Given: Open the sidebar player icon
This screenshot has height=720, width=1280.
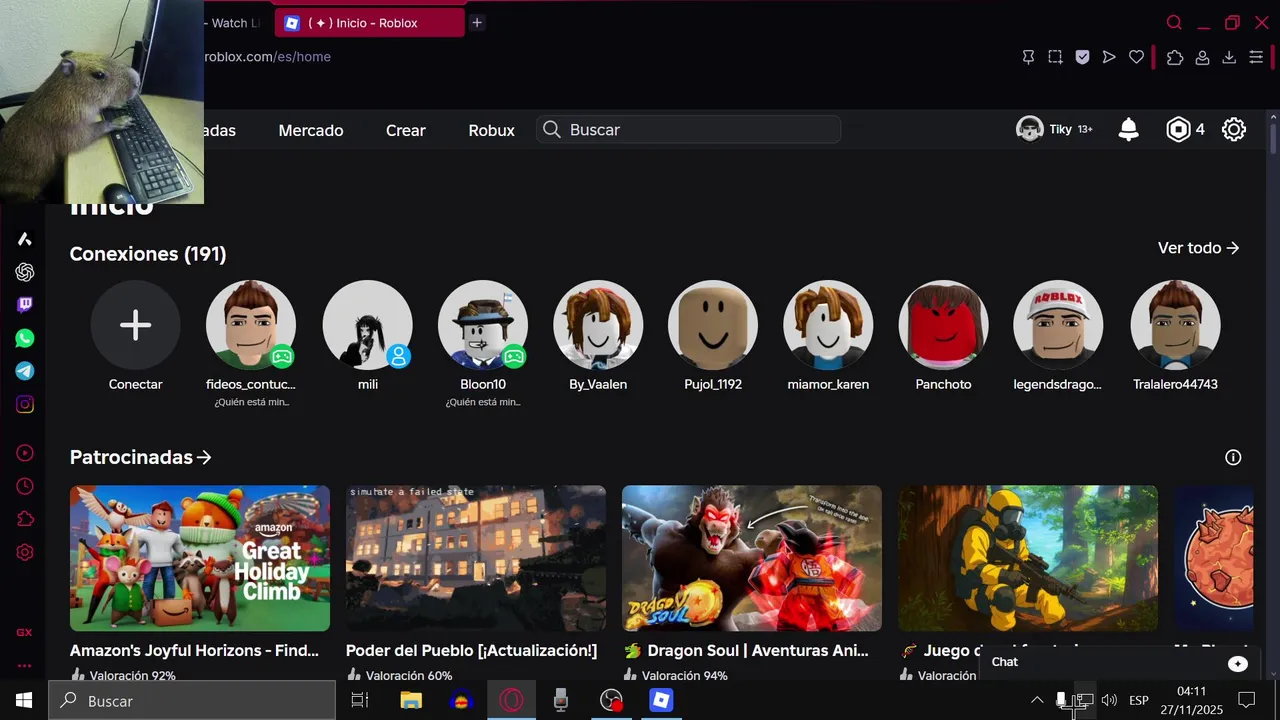Looking at the screenshot, I should coord(25,453).
